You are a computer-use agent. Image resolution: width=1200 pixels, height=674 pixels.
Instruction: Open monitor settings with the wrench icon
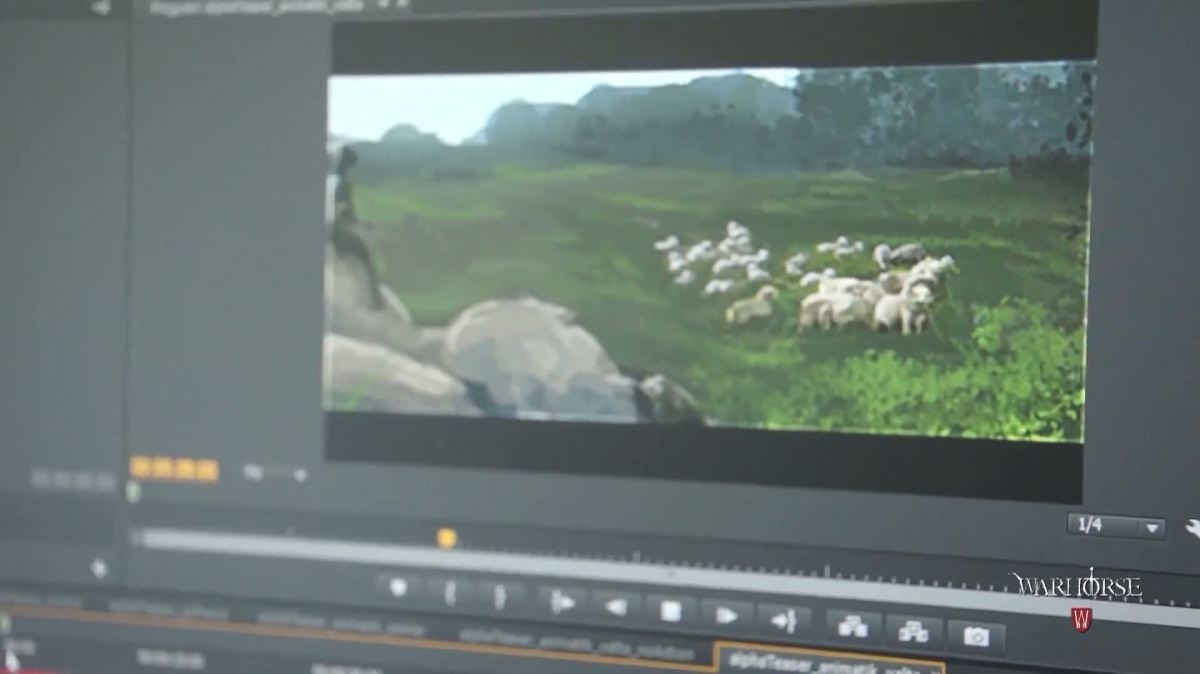(x=1192, y=528)
